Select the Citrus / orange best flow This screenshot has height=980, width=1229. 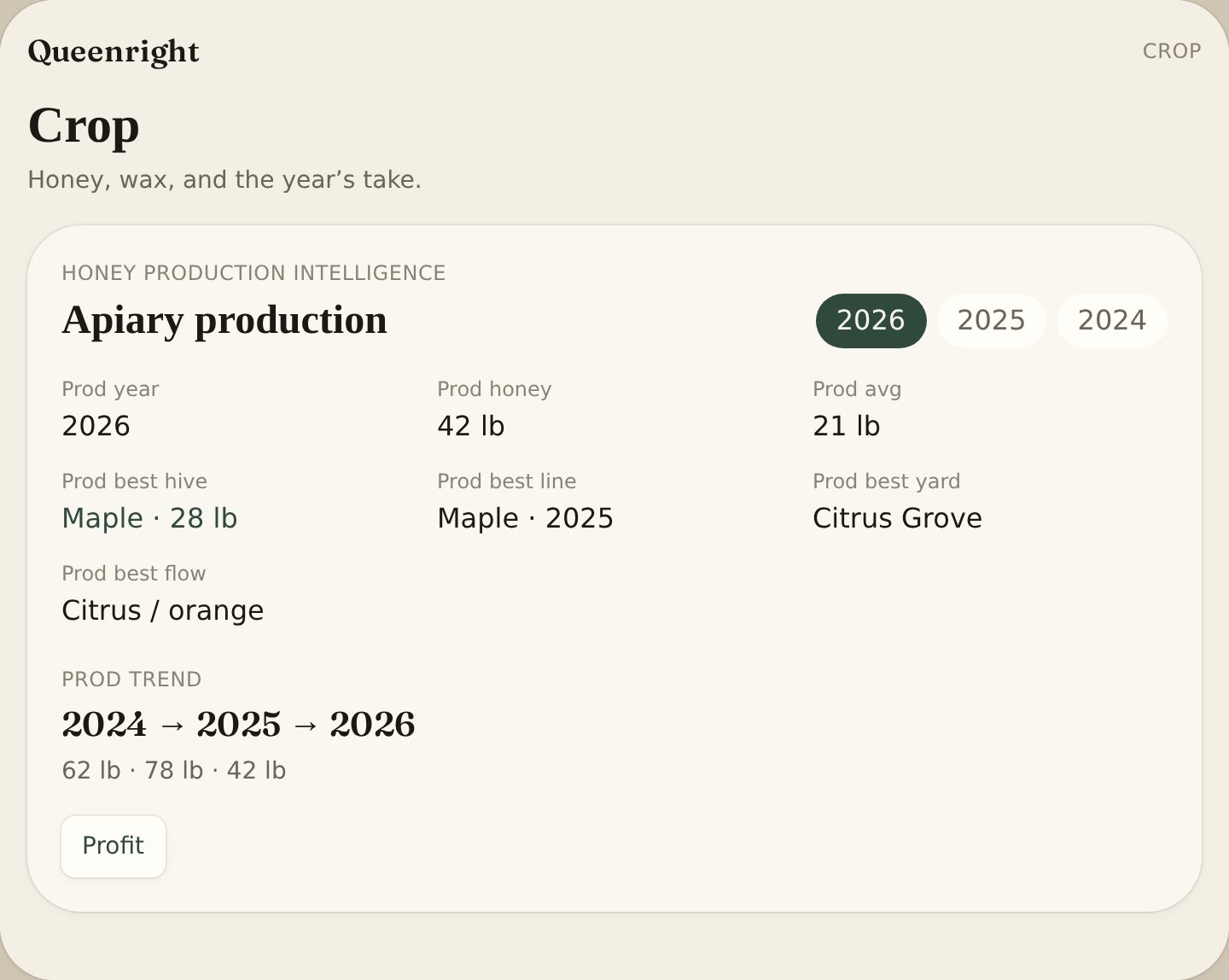point(162,610)
